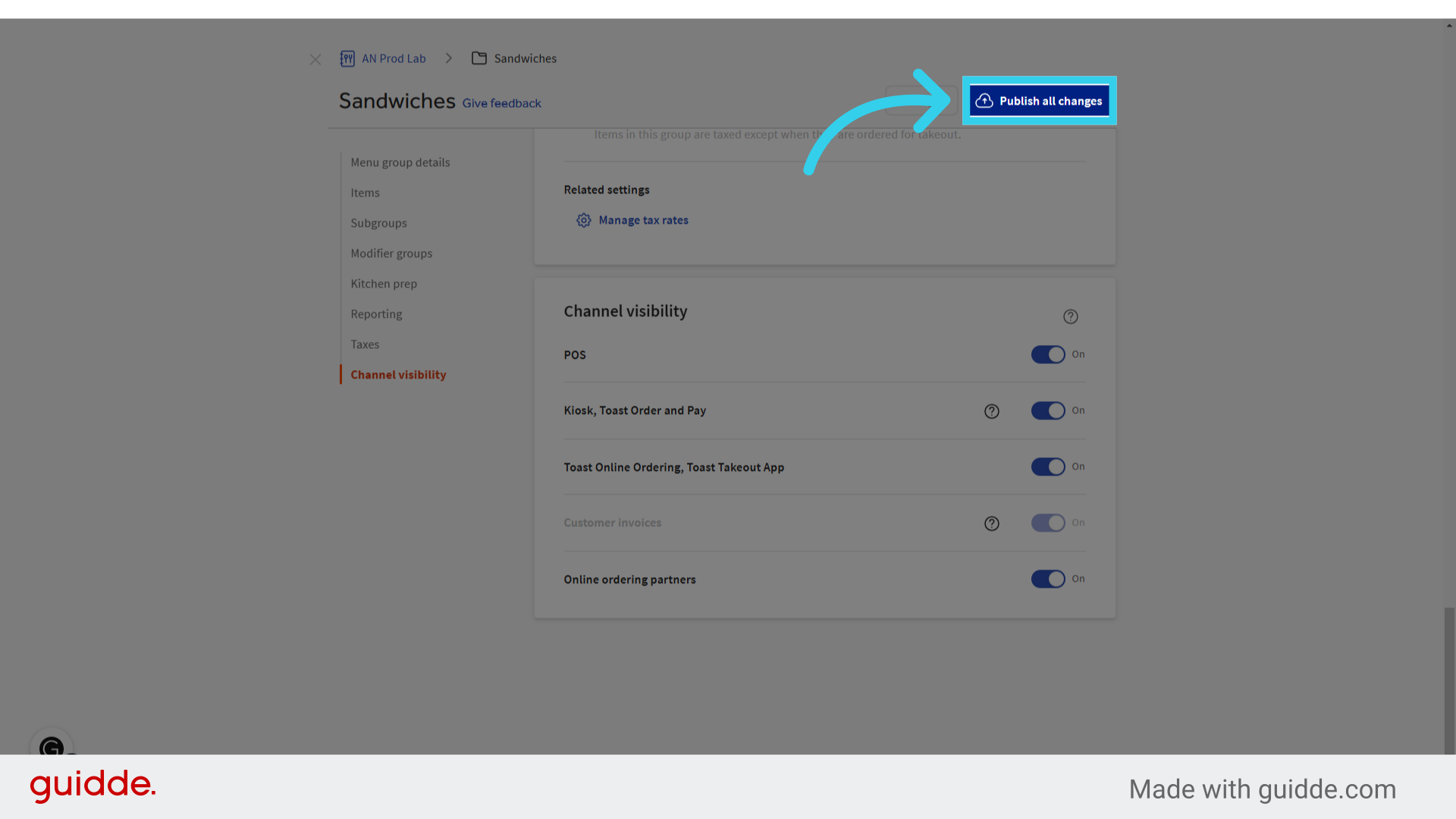Select the Sandwiches breadcrumb label
Image resolution: width=1456 pixels, height=819 pixels.
point(526,58)
